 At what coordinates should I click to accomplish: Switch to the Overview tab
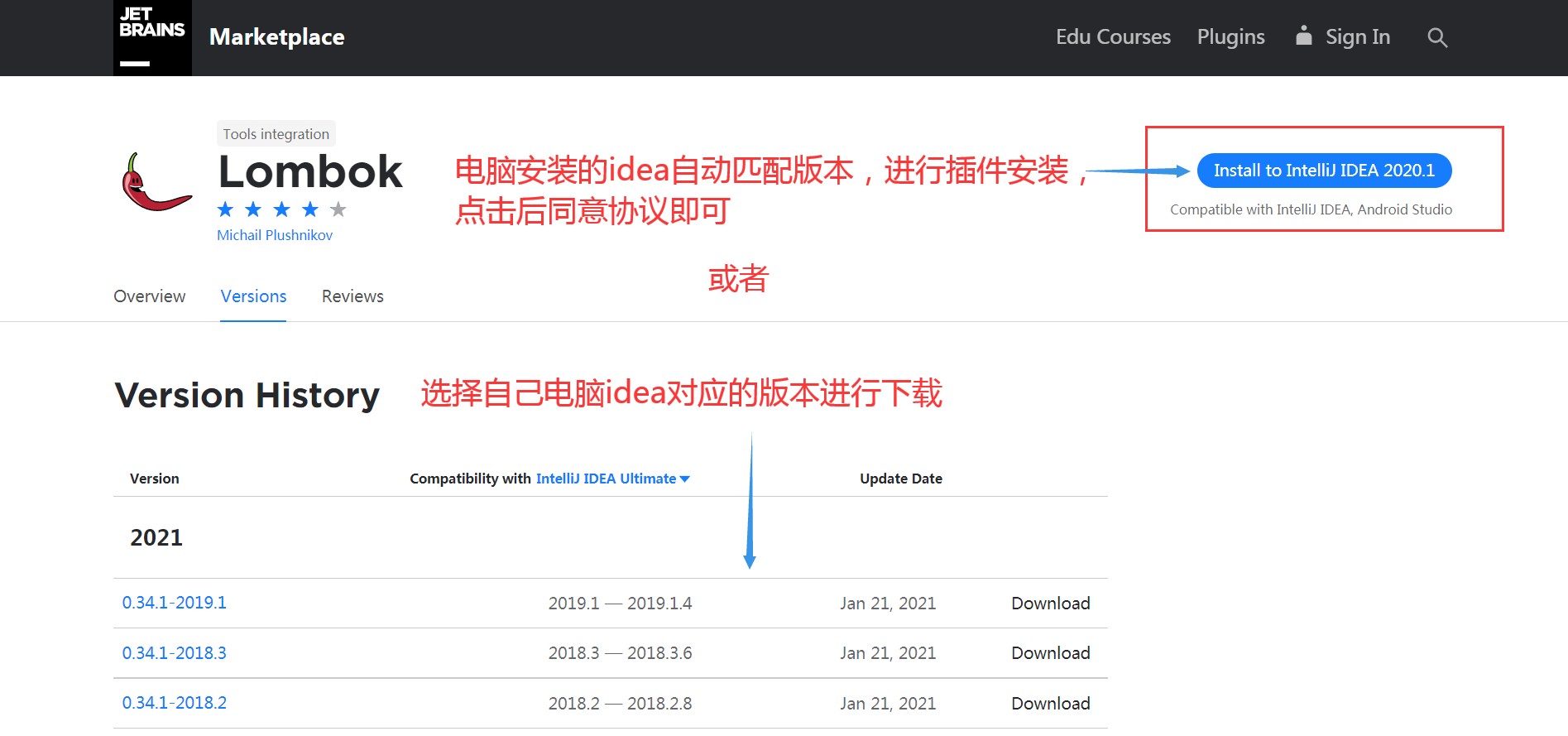click(150, 296)
